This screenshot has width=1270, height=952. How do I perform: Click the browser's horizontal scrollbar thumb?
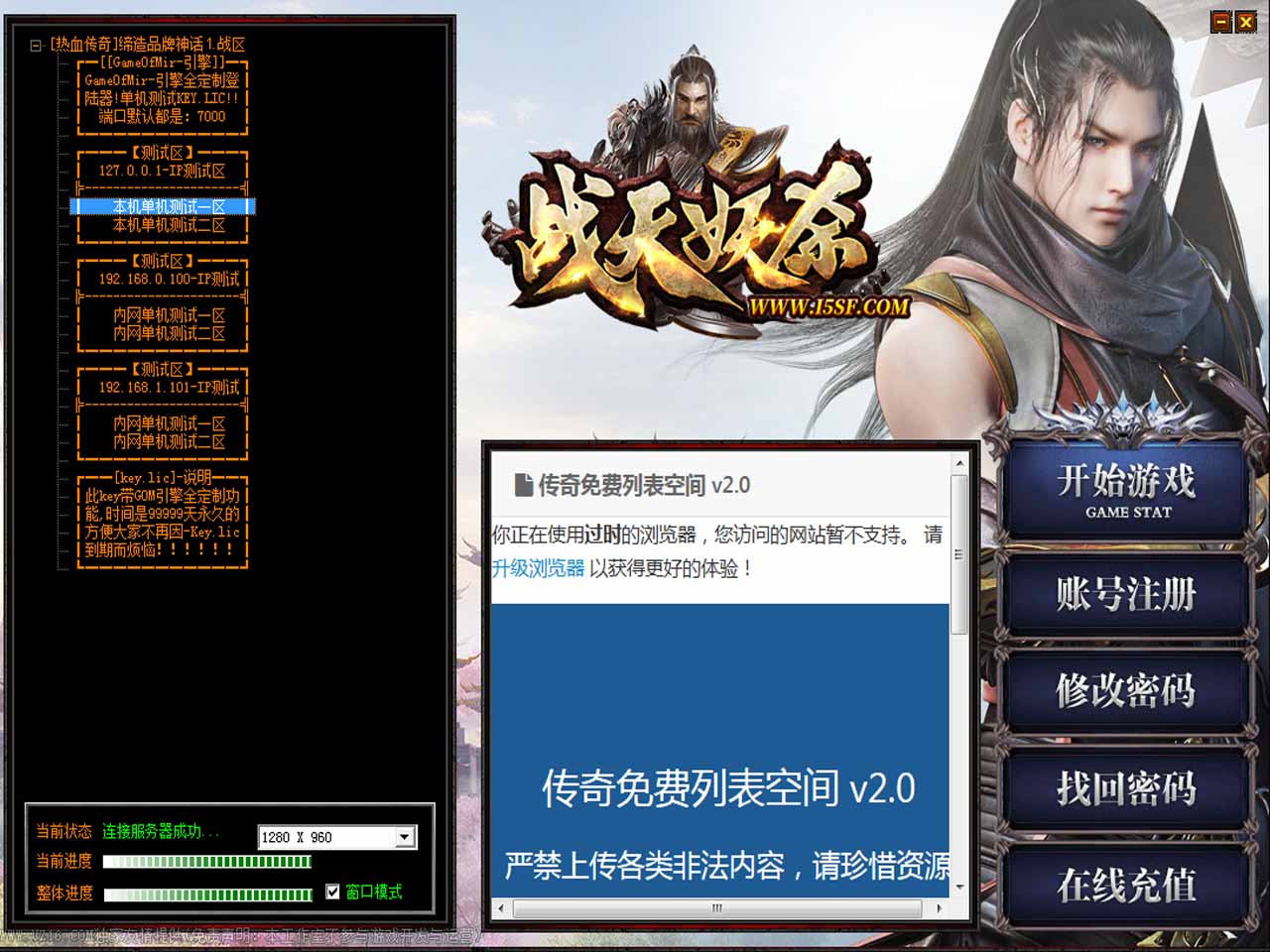(x=716, y=907)
